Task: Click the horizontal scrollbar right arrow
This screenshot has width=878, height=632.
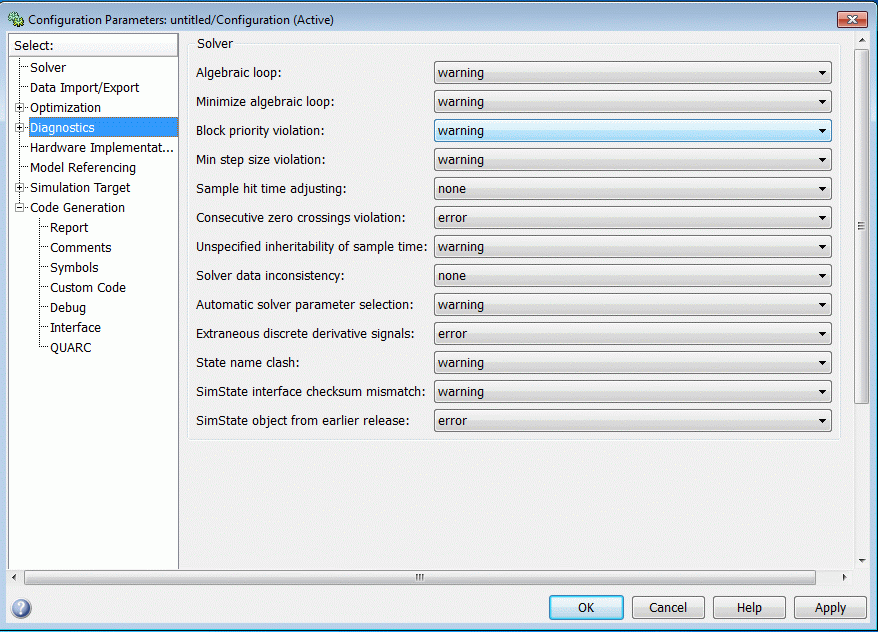Action: tap(844, 578)
